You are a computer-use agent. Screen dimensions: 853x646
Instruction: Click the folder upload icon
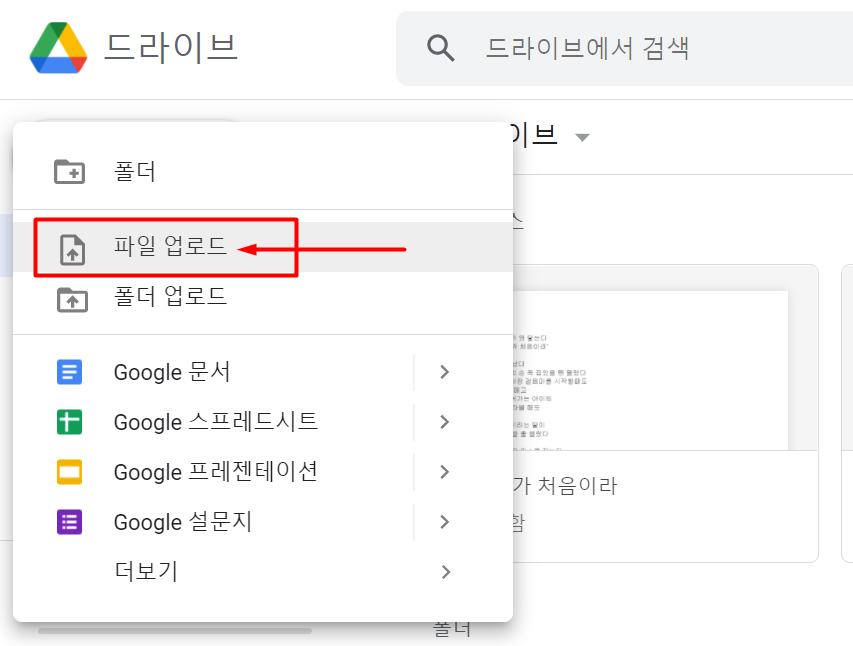tap(72, 300)
